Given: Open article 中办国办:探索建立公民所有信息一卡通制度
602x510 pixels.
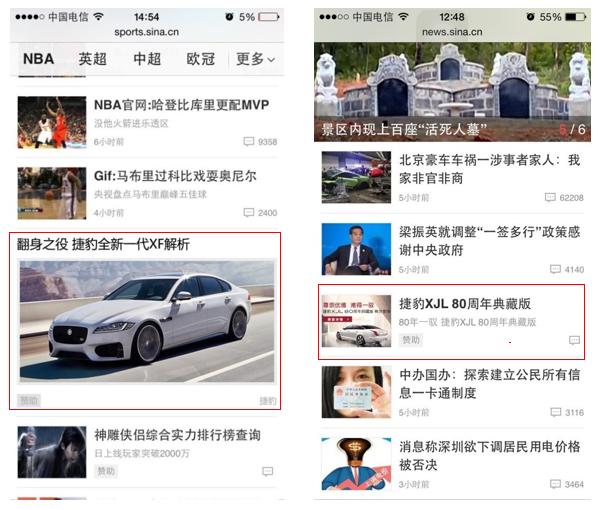Looking at the screenshot, I should [490, 384].
